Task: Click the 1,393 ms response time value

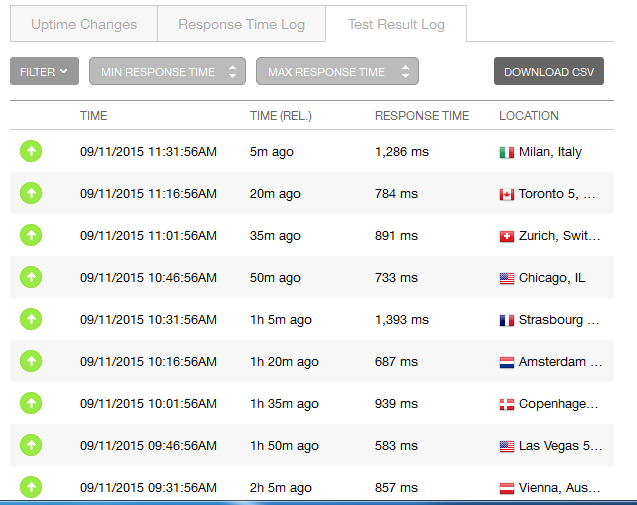Action: (402, 320)
